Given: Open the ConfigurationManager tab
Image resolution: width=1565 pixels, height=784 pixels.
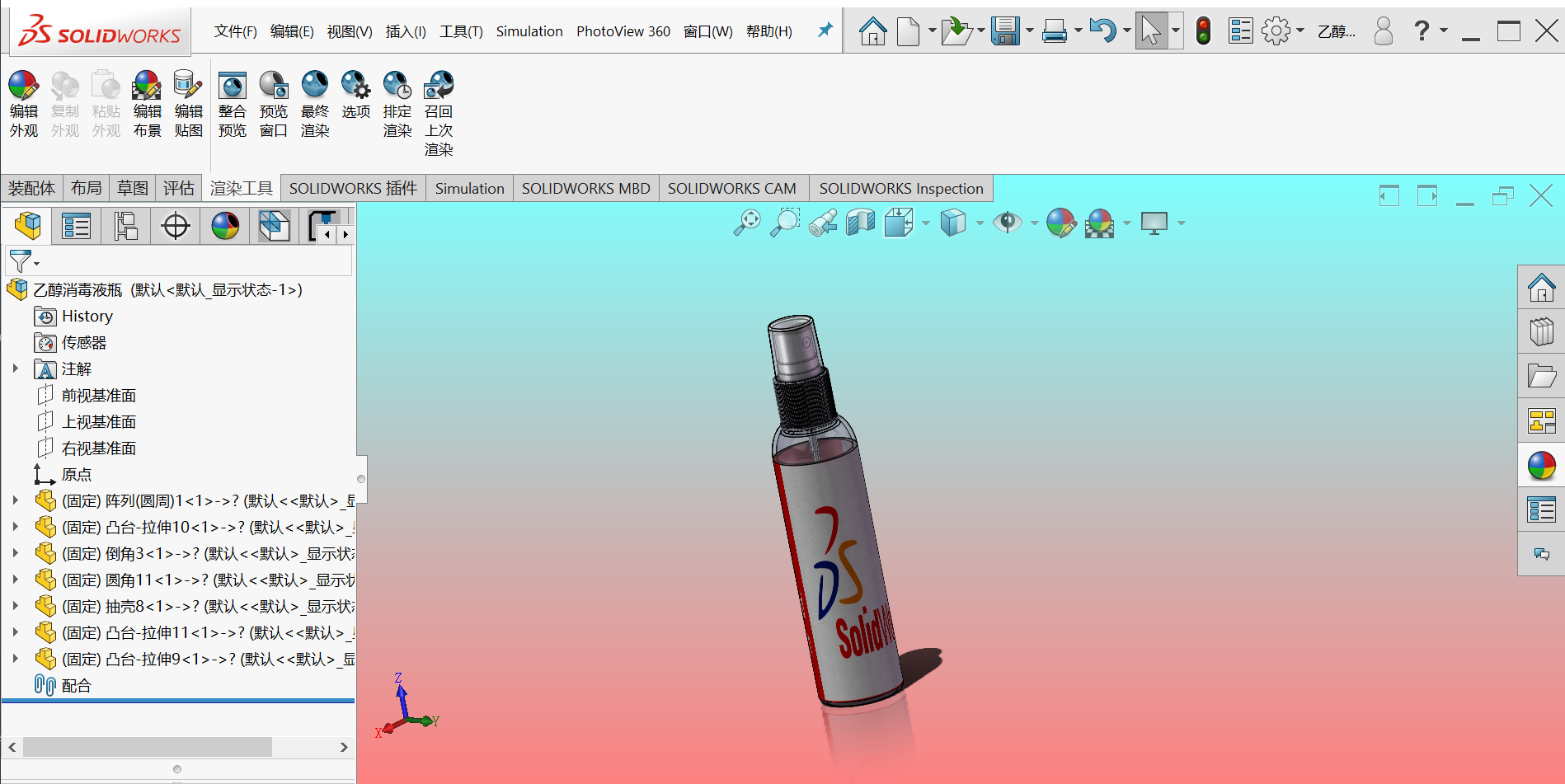Looking at the screenshot, I should [126, 225].
